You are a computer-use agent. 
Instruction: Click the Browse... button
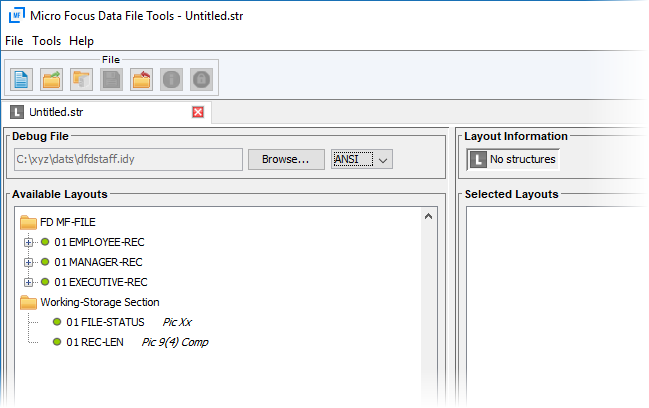tap(286, 159)
